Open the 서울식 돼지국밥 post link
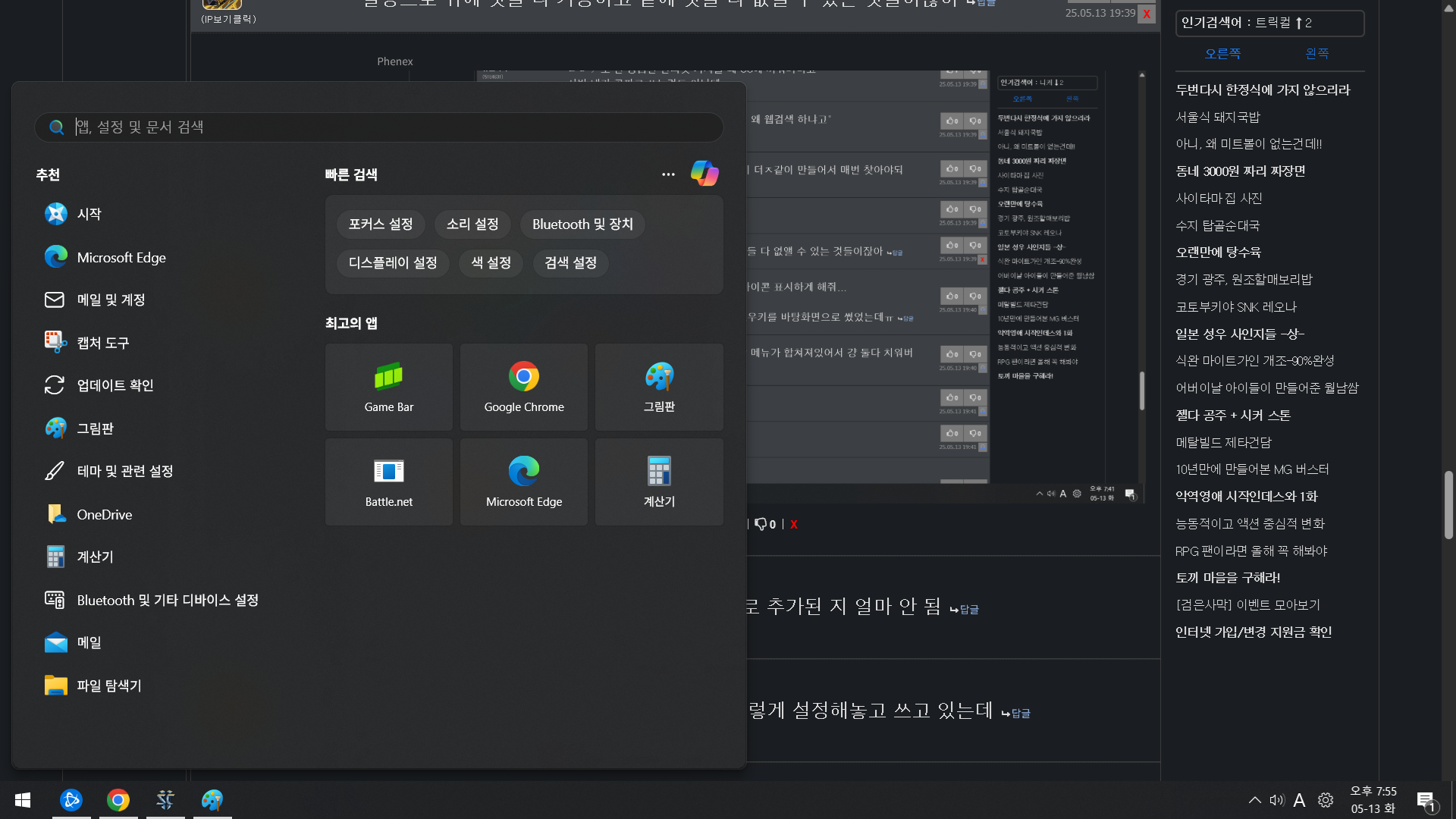This screenshot has height=819, width=1456. click(x=1217, y=117)
